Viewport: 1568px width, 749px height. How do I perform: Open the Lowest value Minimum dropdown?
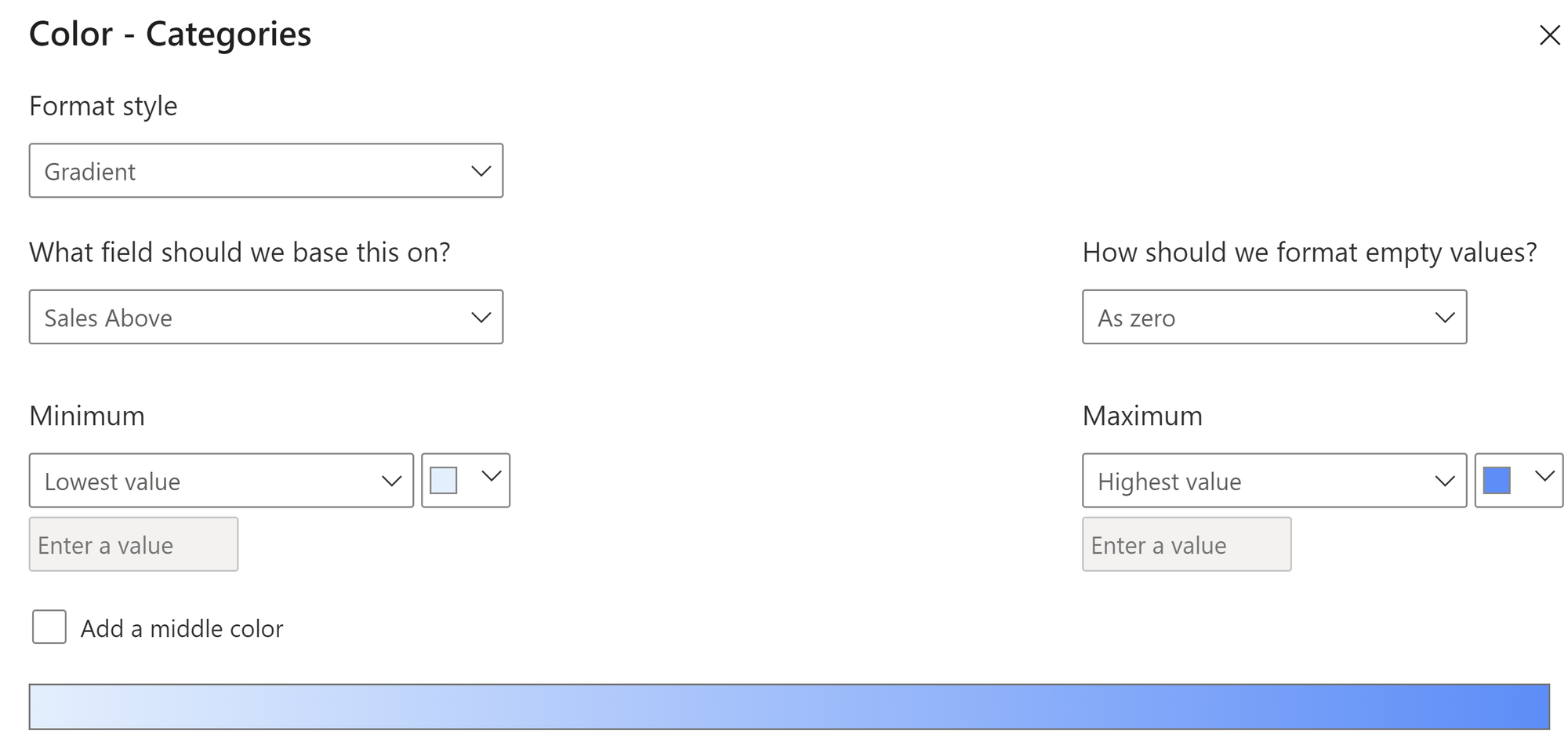[x=221, y=481]
